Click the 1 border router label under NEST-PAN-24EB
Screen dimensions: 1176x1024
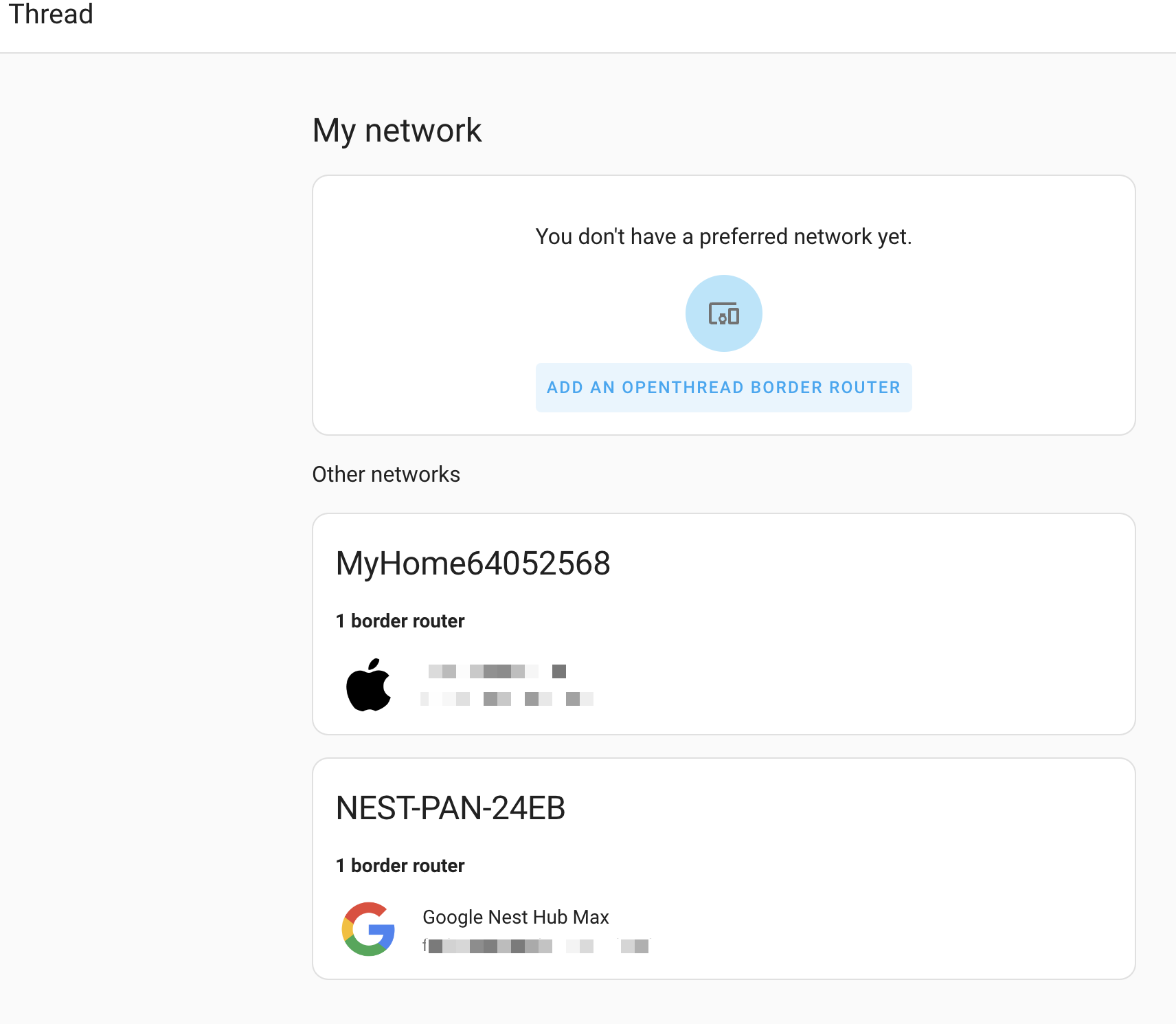click(x=400, y=865)
